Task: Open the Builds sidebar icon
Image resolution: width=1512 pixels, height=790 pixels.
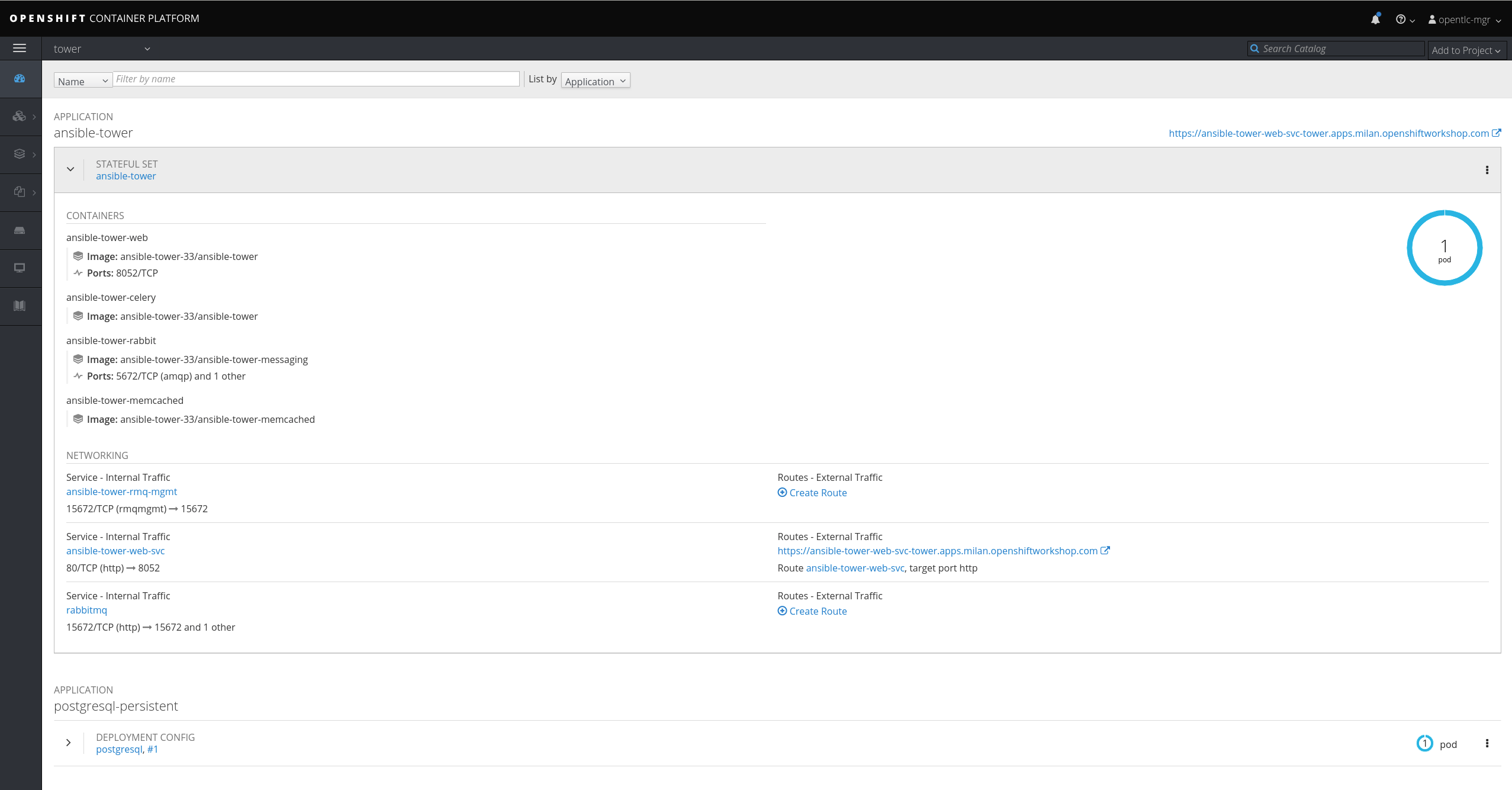Action: point(20,154)
